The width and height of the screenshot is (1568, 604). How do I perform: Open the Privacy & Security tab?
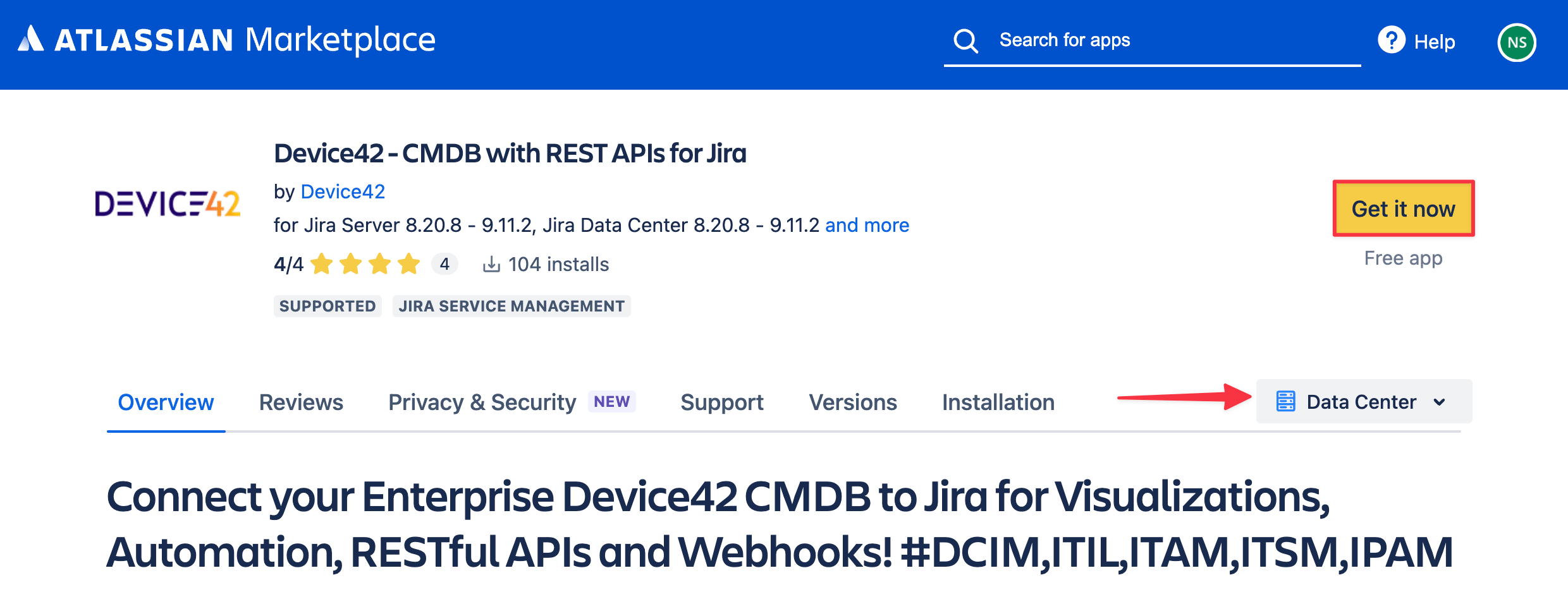point(481,402)
